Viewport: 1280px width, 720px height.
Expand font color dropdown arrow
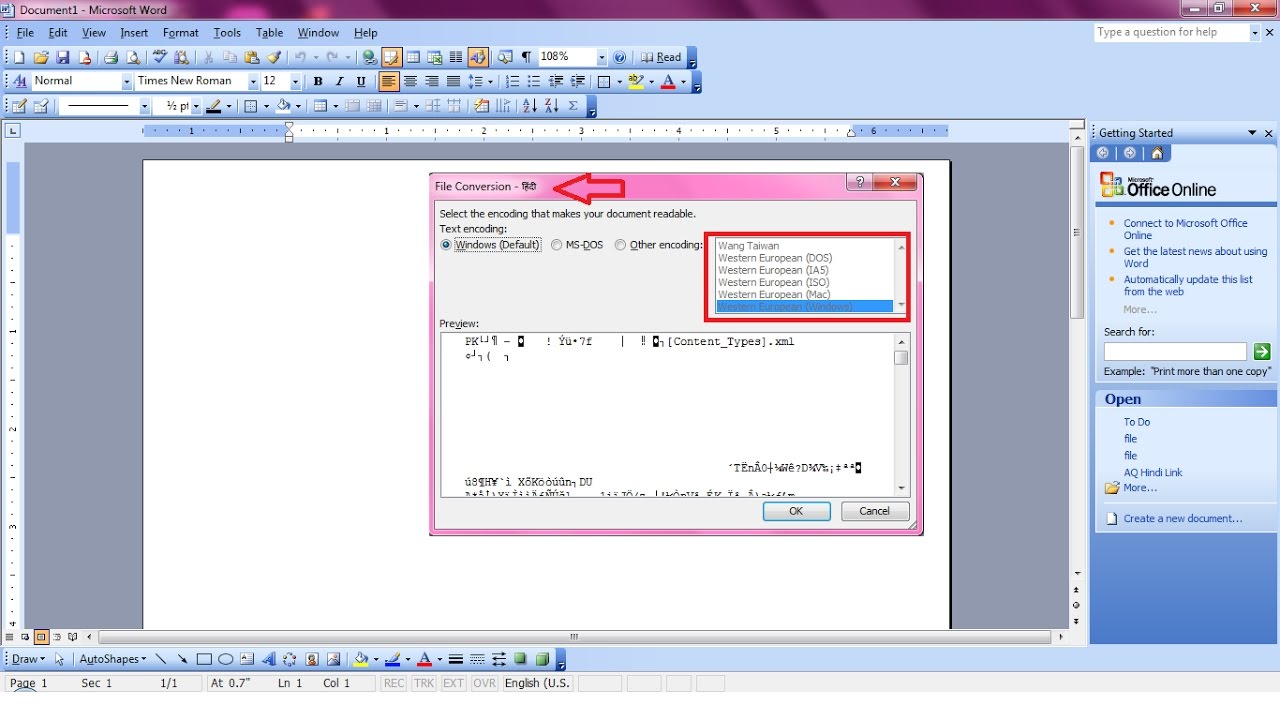coord(684,82)
